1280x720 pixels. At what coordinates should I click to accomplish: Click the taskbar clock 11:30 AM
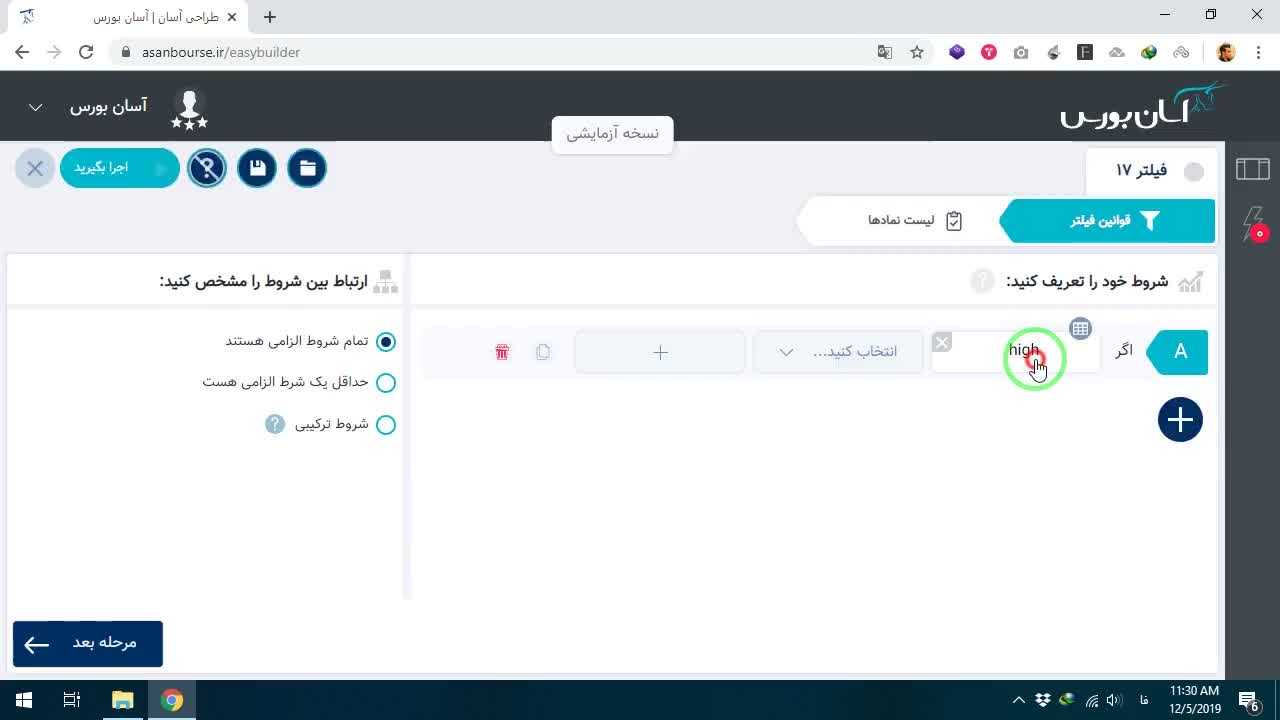pos(1195,700)
